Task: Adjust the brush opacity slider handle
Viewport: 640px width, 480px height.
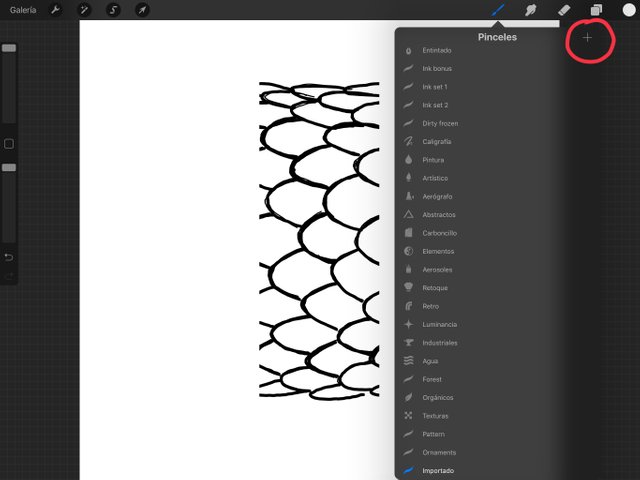Action: click(9, 168)
